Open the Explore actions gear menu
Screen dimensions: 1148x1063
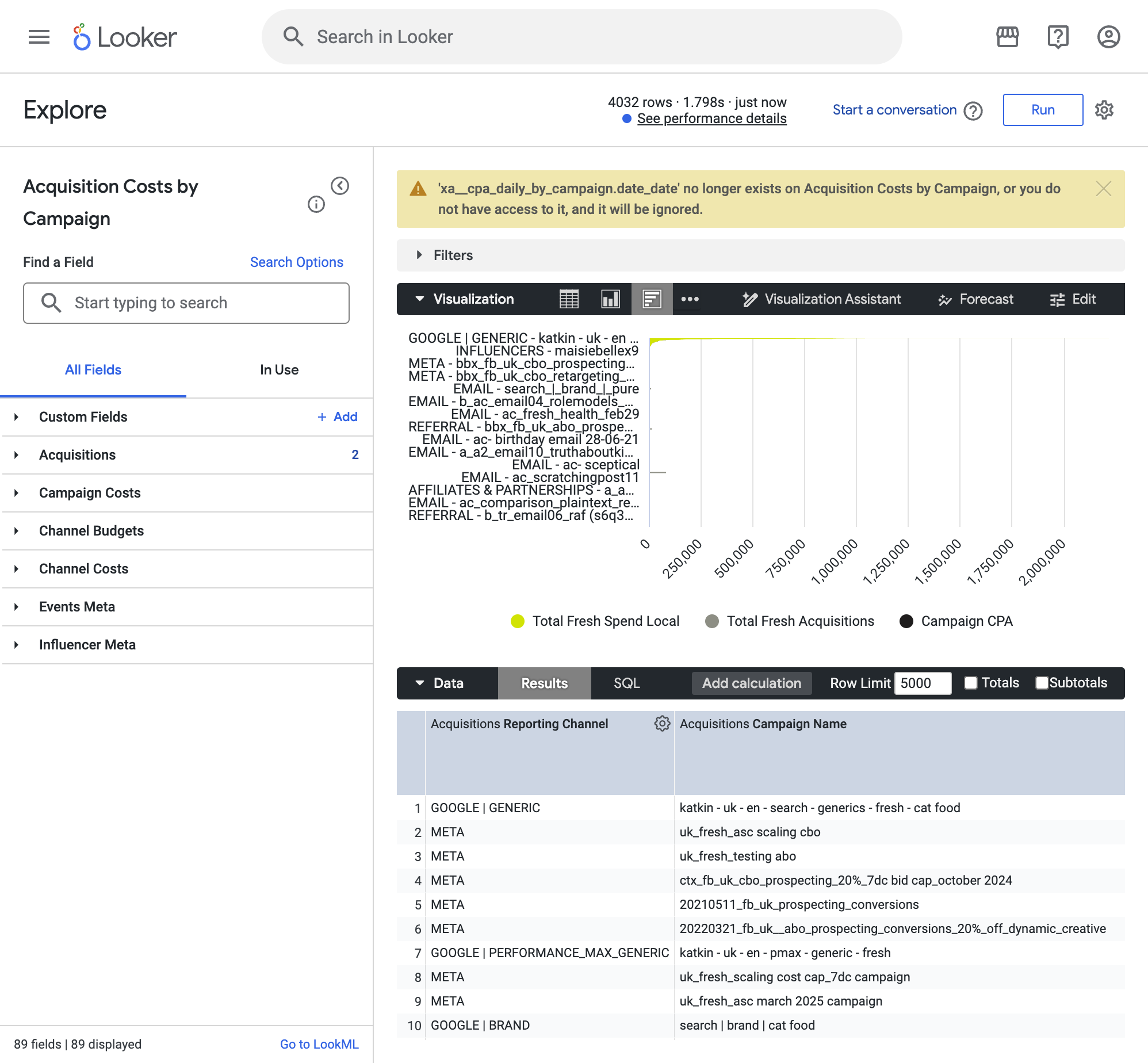[x=1104, y=110]
